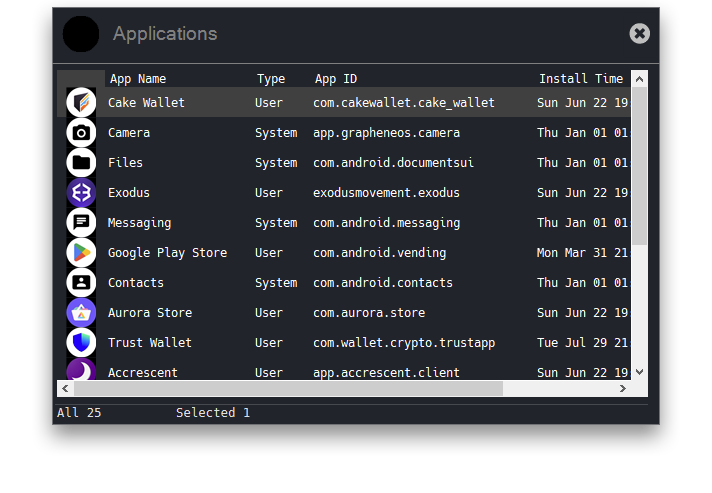Click app.grapheneos.camera app ID
This screenshot has width=712, height=493.
[386, 133]
